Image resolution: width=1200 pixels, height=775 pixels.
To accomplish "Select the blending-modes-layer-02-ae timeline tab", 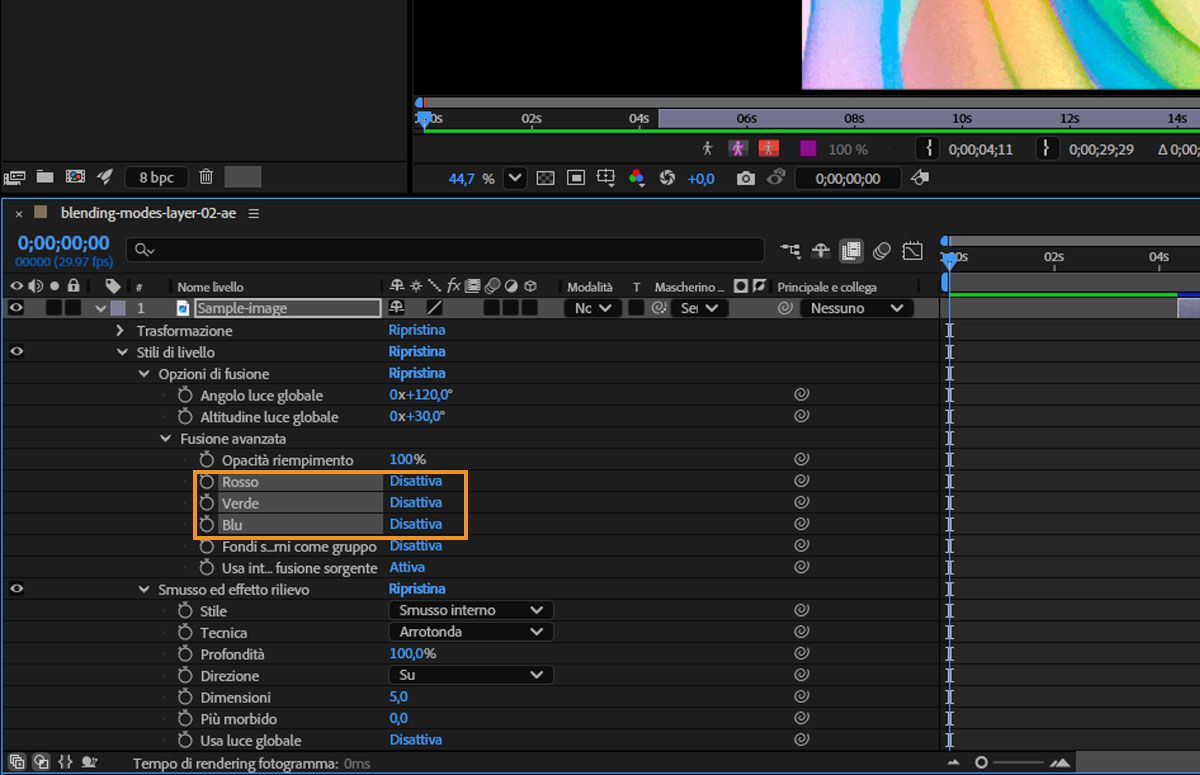I will (x=148, y=213).
